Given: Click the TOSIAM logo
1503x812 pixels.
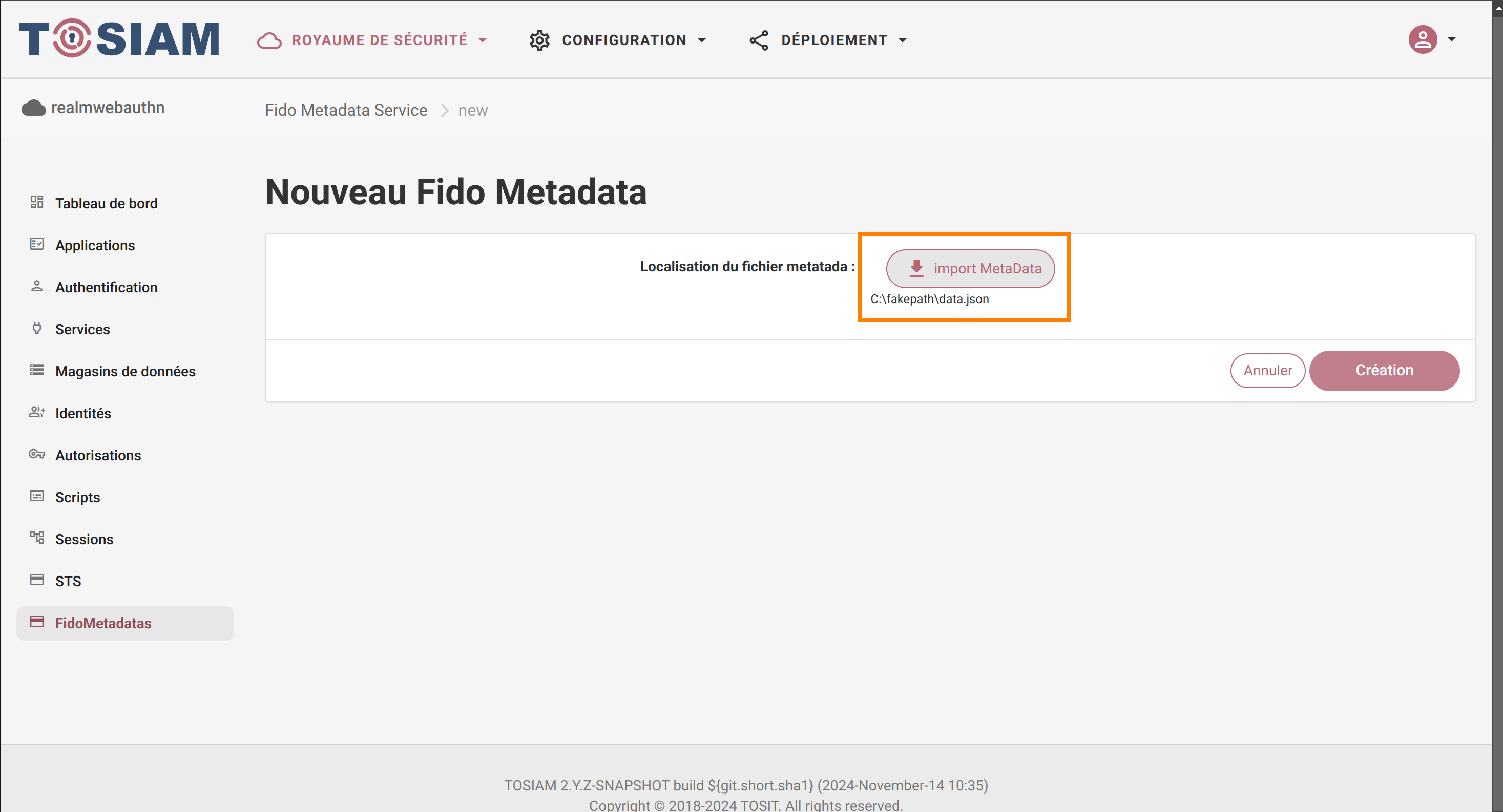Looking at the screenshot, I should [119, 38].
